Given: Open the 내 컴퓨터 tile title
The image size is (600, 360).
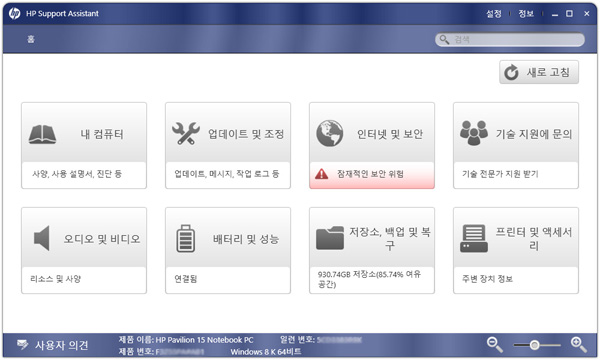Looking at the screenshot, I should 102,134.
